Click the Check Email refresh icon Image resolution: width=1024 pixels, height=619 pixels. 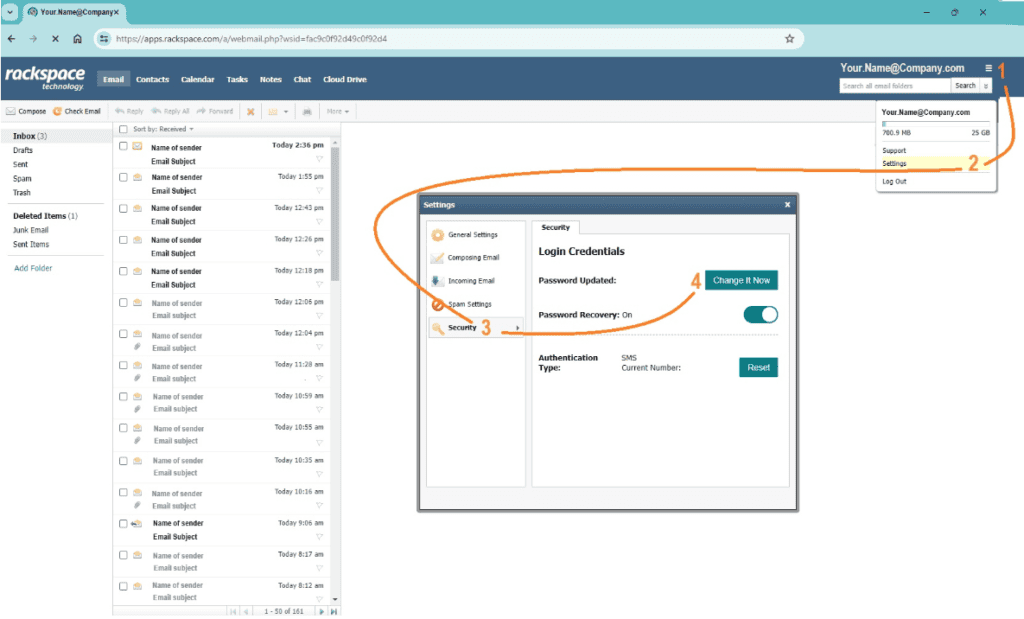pos(56,111)
